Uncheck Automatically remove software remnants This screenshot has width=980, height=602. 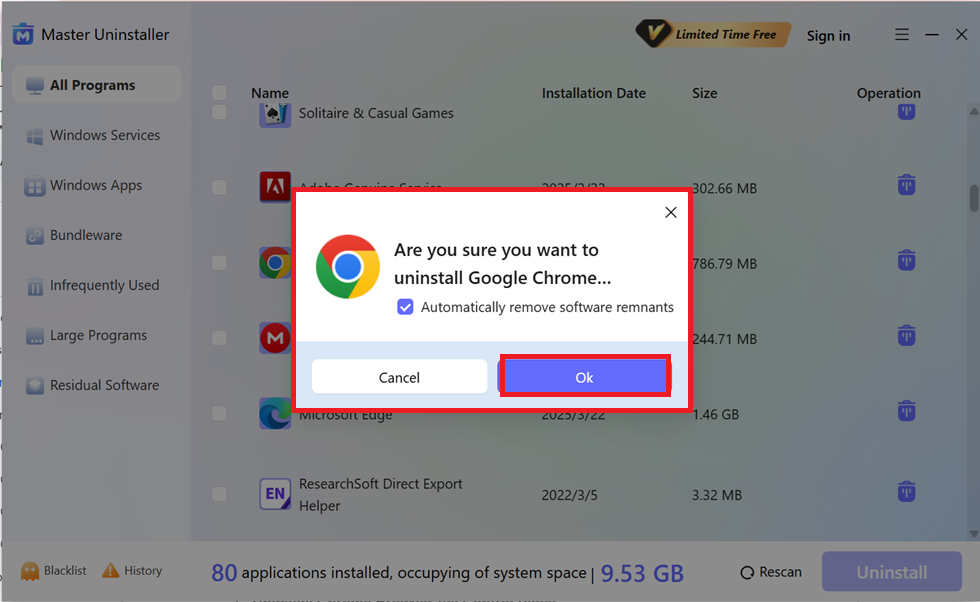coord(405,307)
